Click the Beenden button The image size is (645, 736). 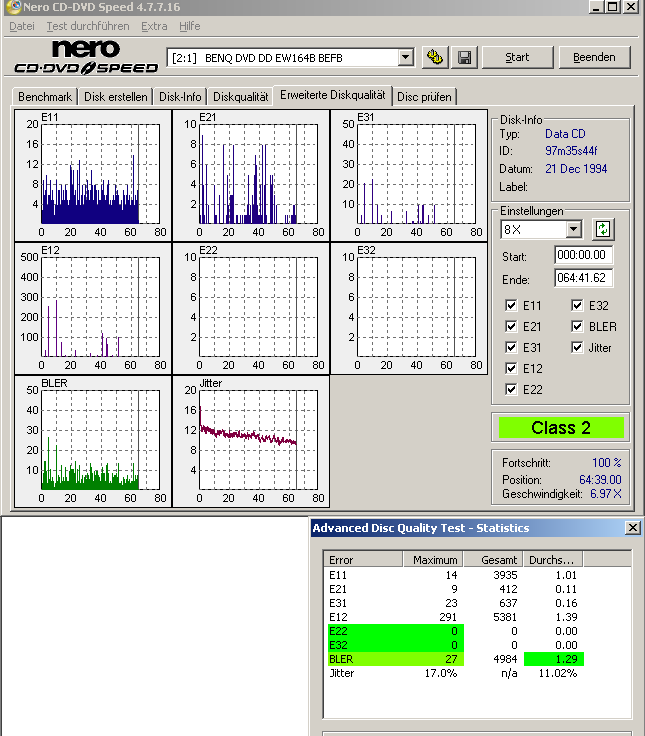[594, 57]
